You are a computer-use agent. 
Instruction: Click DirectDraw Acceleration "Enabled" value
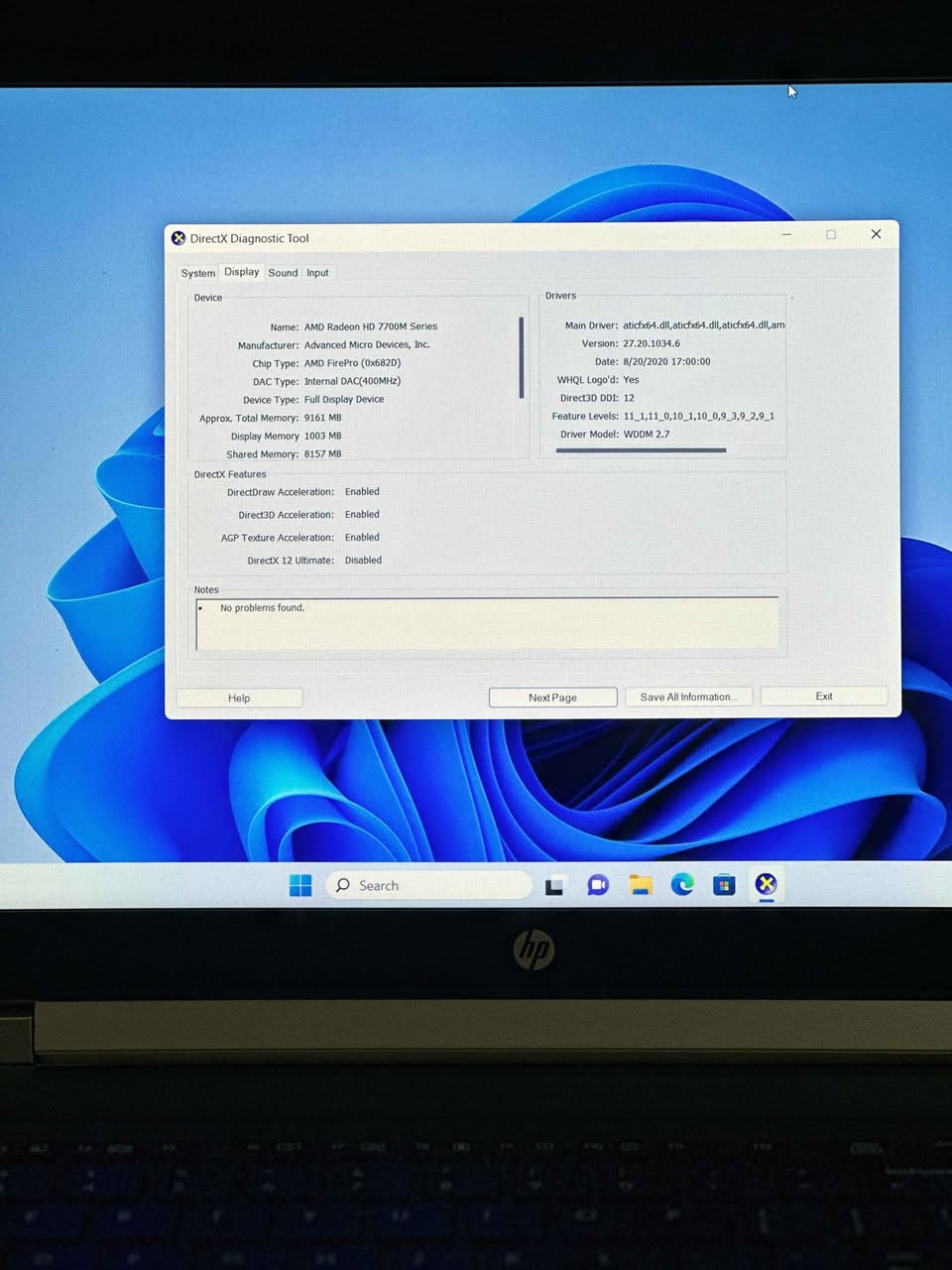point(362,491)
